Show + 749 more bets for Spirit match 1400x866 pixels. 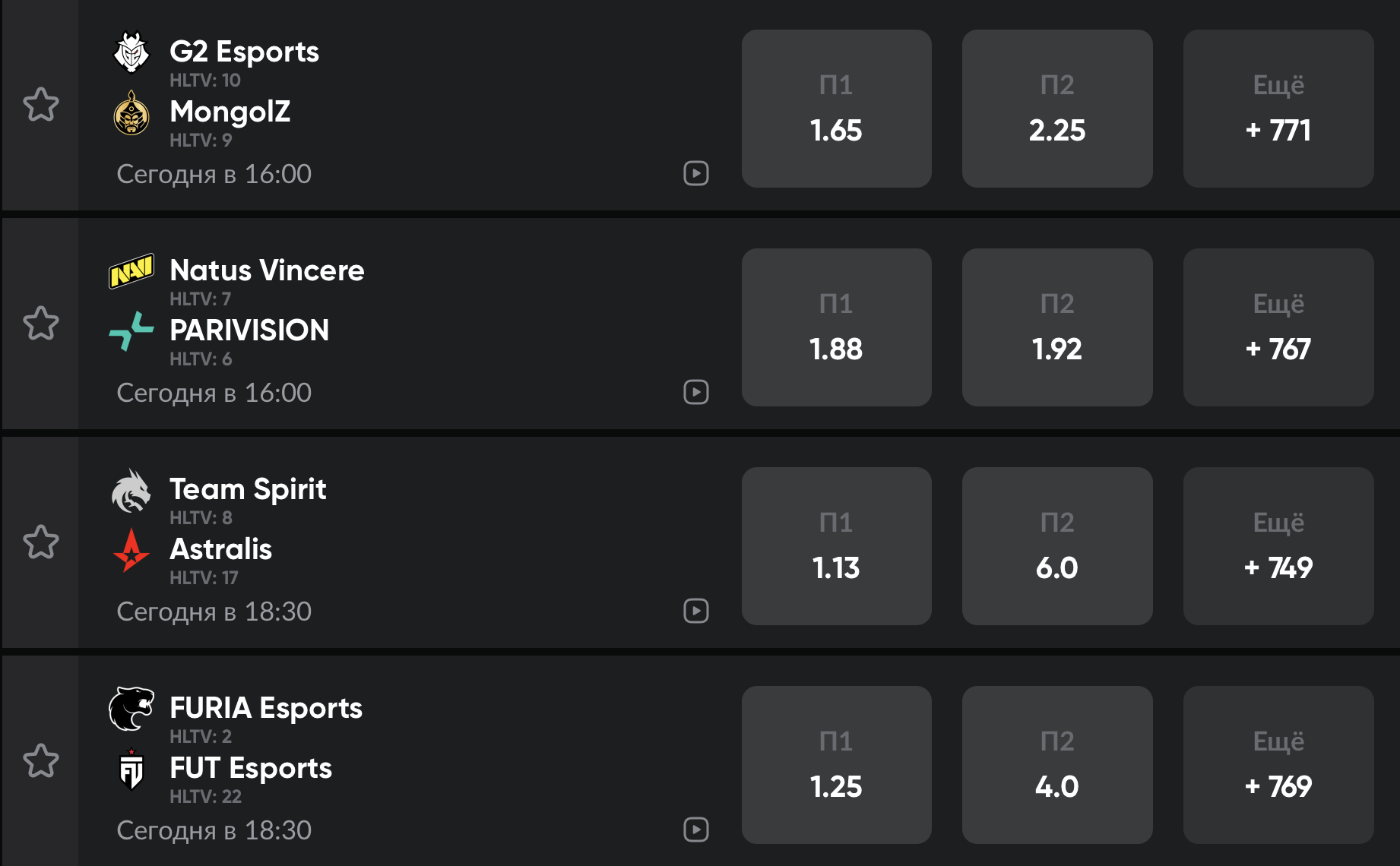click(1278, 546)
